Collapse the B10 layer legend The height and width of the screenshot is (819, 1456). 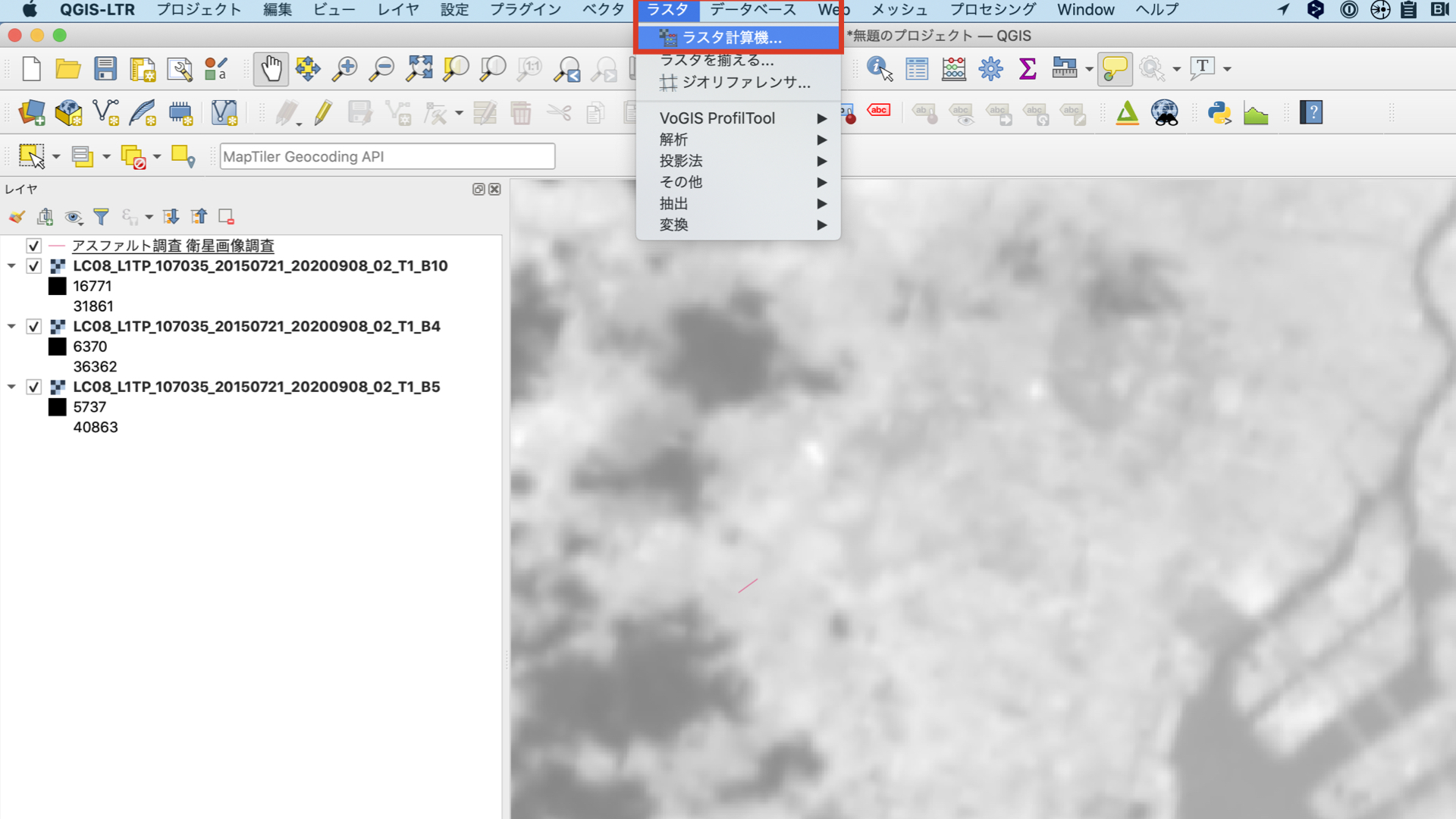pyautogui.click(x=11, y=266)
